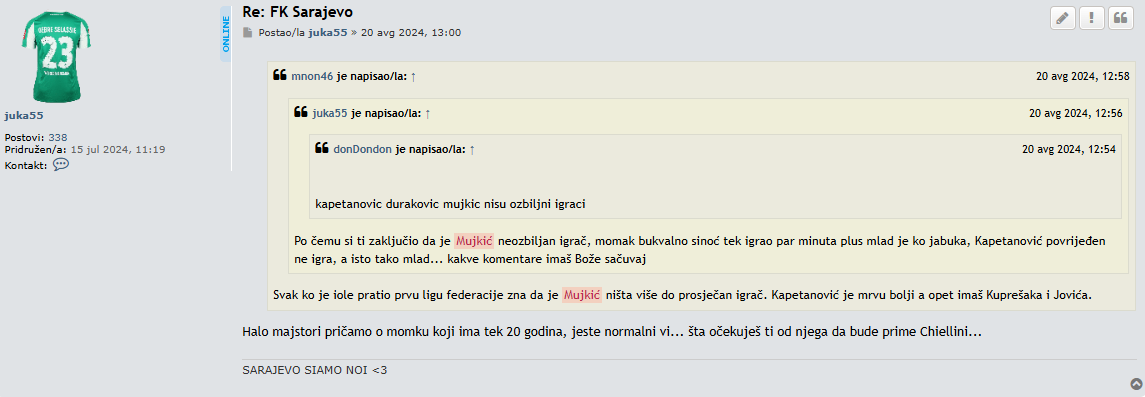Jump to donDondon's original post arrow
The width and height of the screenshot is (1145, 397).
pyautogui.click(x=472, y=149)
